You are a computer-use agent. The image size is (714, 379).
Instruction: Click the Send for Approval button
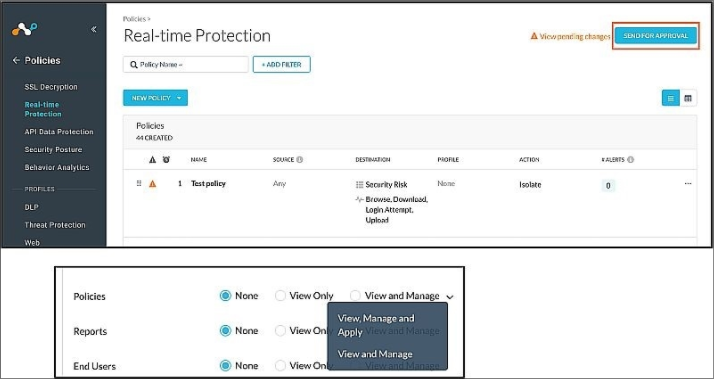656,36
